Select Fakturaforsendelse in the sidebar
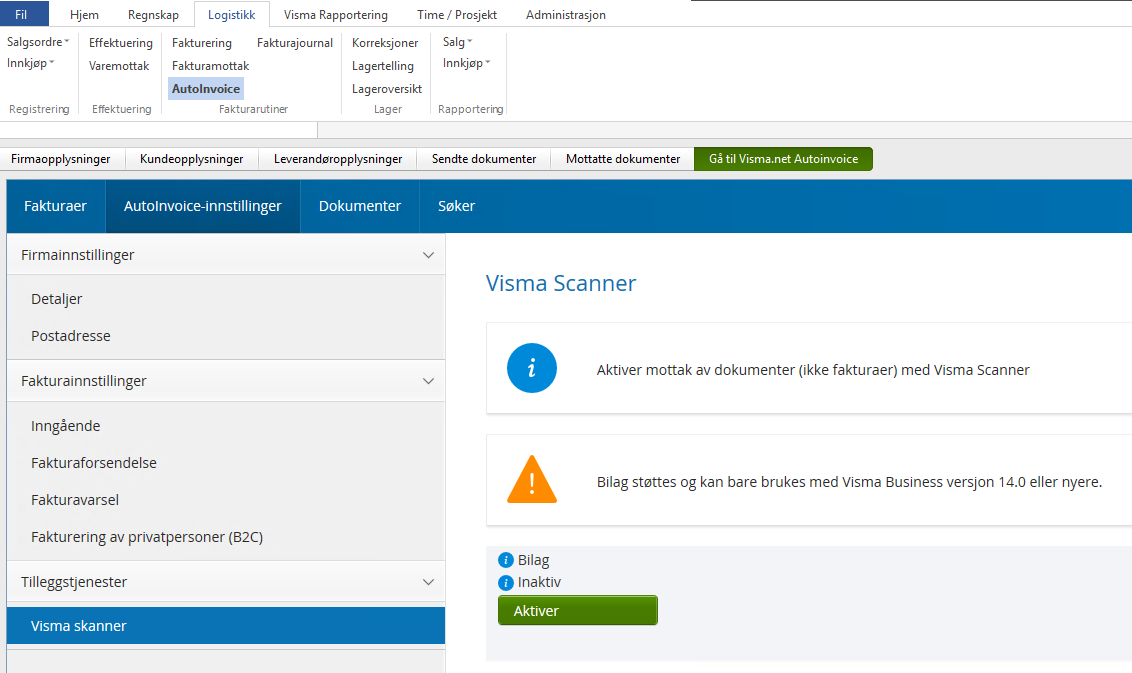Image resolution: width=1132 pixels, height=673 pixels. pyautogui.click(x=94, y=463)
